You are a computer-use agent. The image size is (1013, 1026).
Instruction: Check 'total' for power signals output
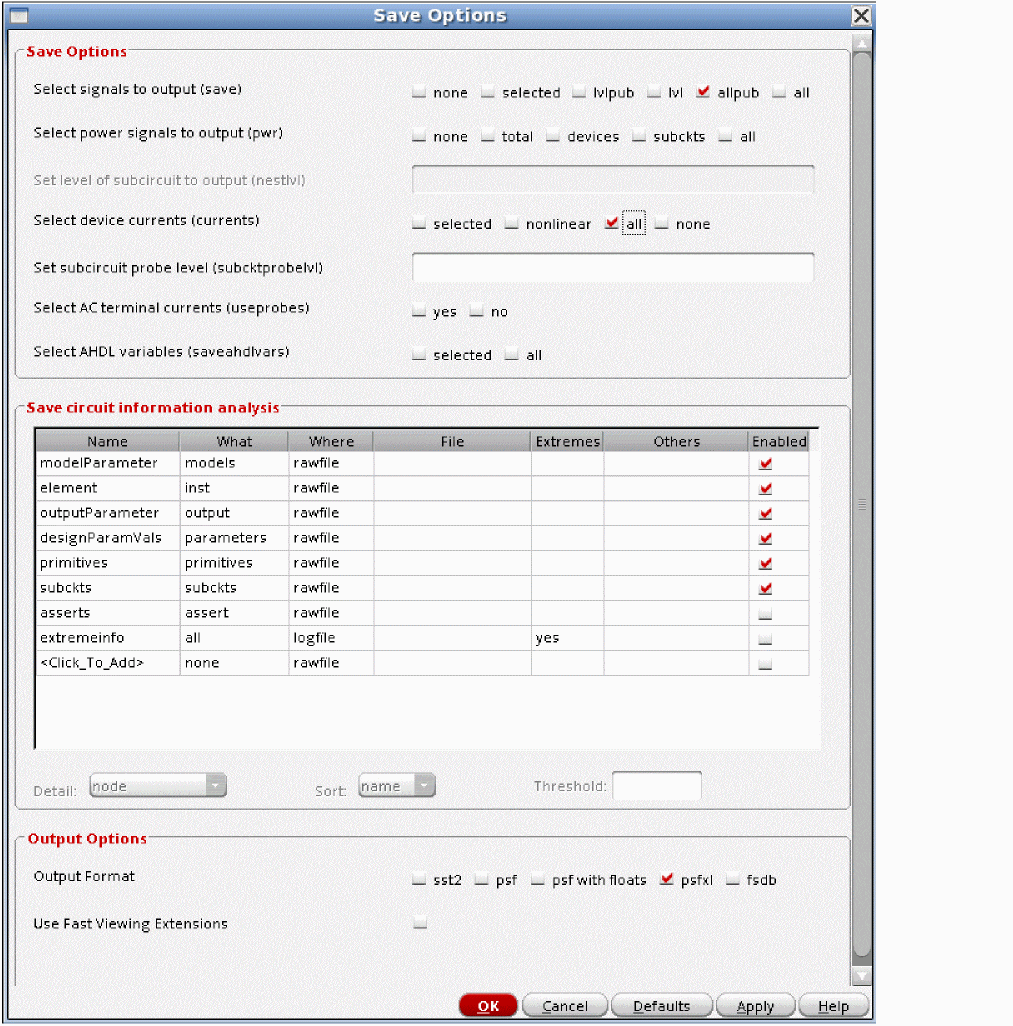click(x=488, y=137)
